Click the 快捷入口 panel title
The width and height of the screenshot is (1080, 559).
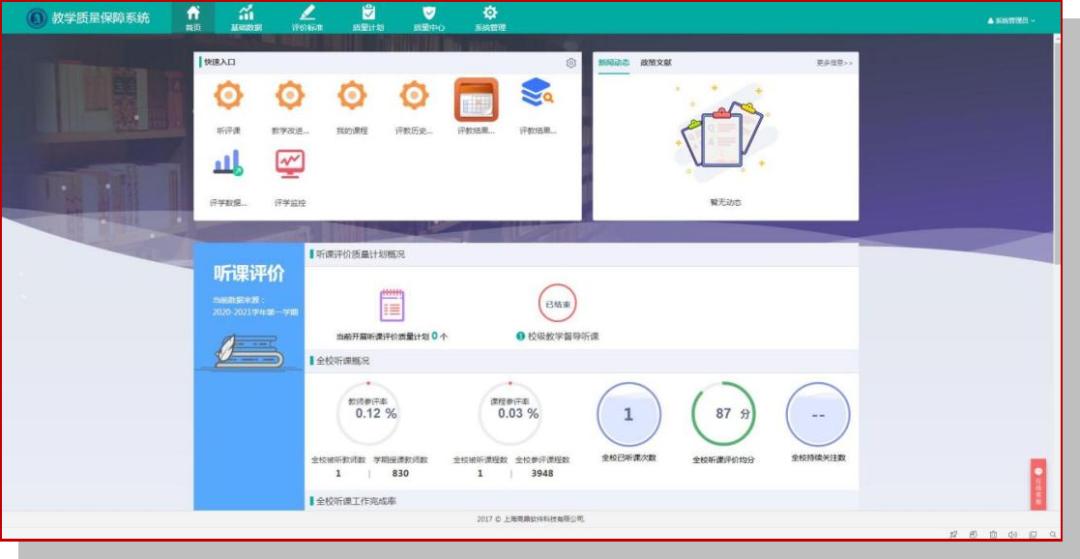[x=220, y=63]
